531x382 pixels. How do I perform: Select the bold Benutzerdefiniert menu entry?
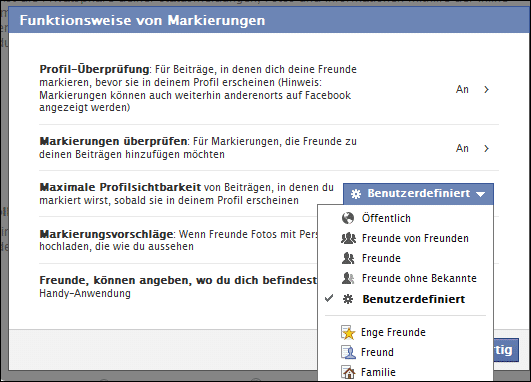click(405, 299)
